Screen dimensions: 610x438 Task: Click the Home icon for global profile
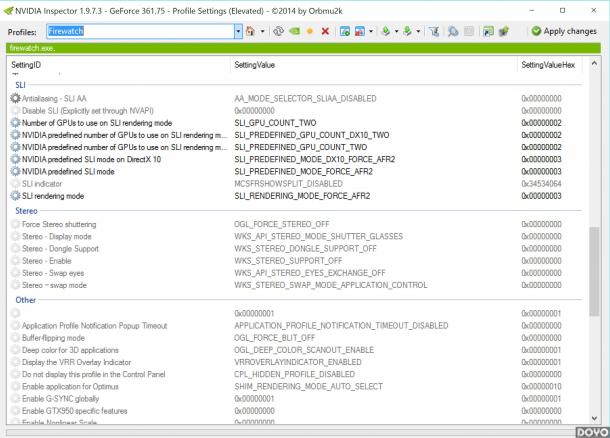251,31
